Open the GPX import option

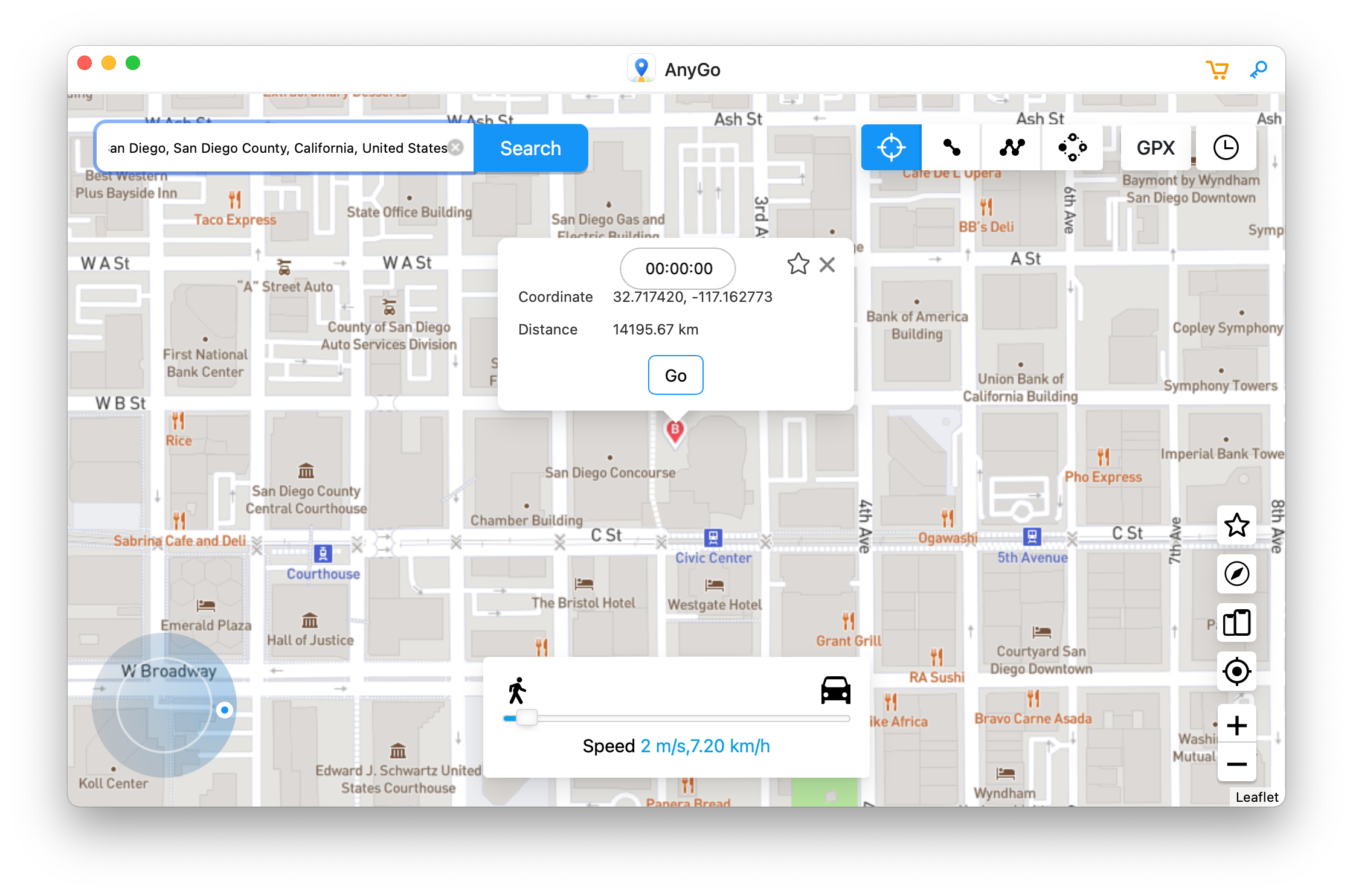[x=1154, y=147]
